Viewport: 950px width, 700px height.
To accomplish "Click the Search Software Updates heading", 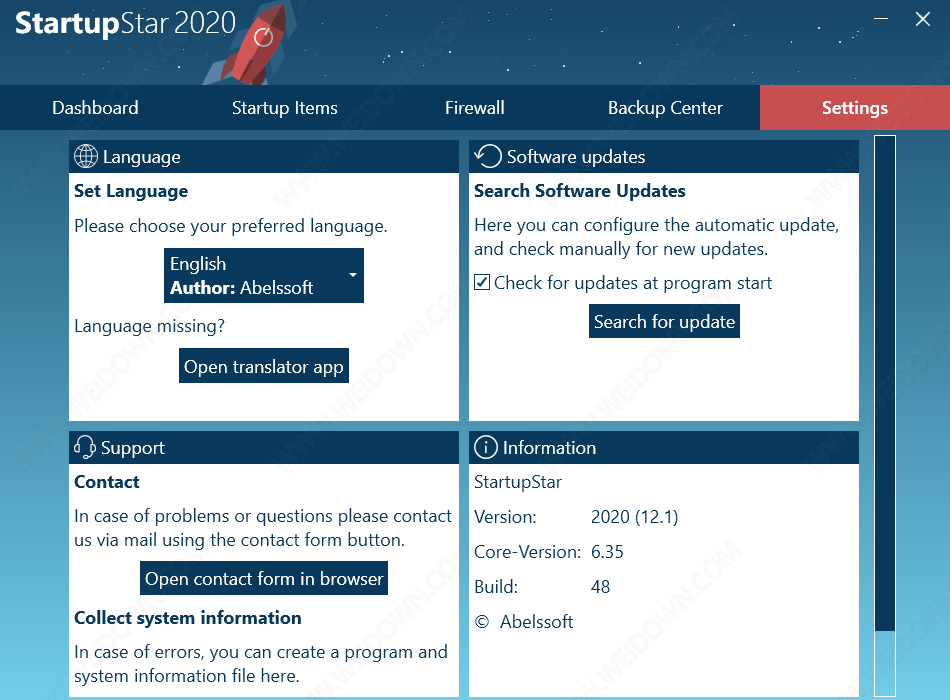I will click(580, 191).
